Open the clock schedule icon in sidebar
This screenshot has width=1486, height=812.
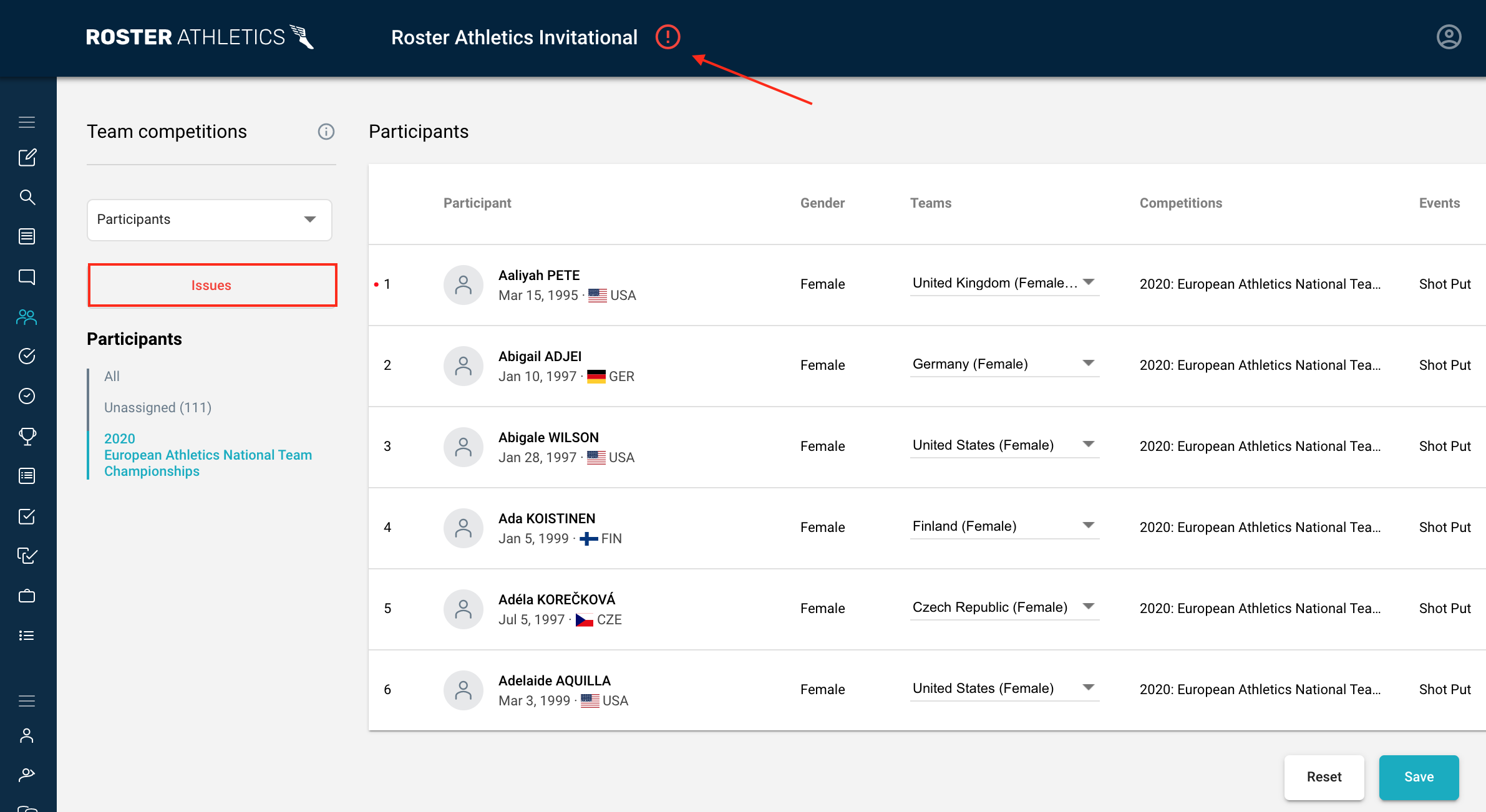[x=27, y=396]
